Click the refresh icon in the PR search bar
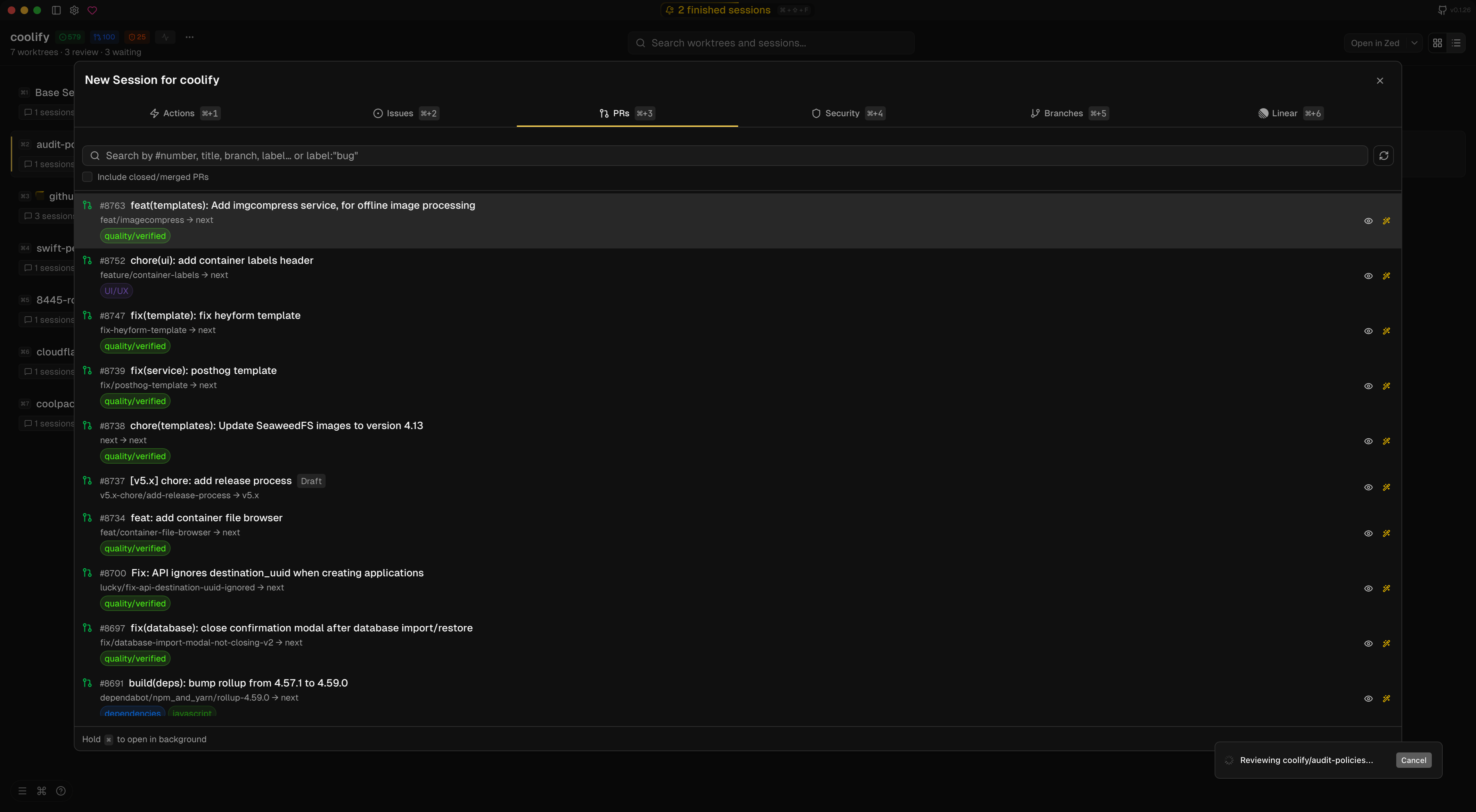The height and width of the screenshot is (812, 1476). coord(1384,155)
